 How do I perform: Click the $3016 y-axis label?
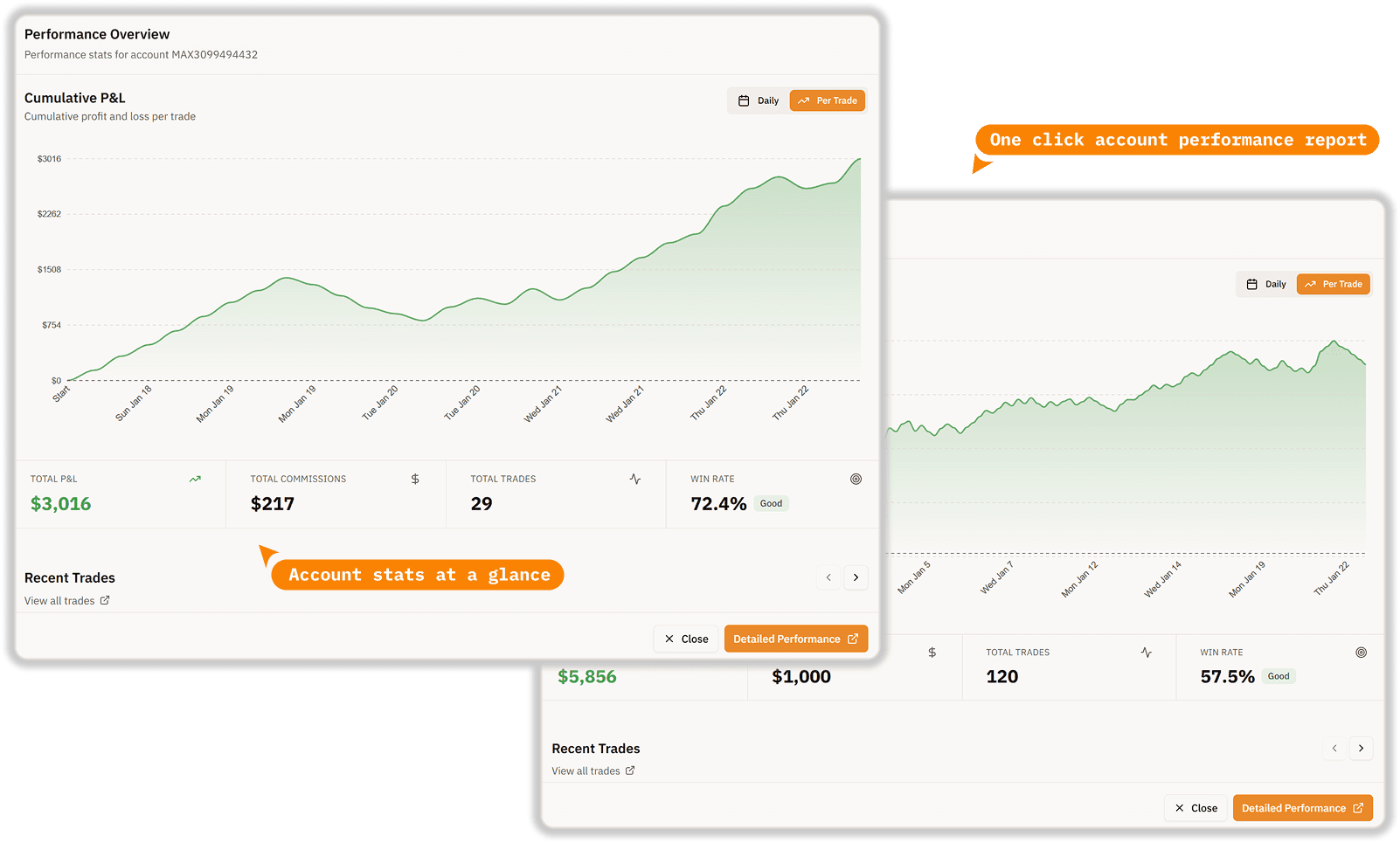tap(49, 159)
